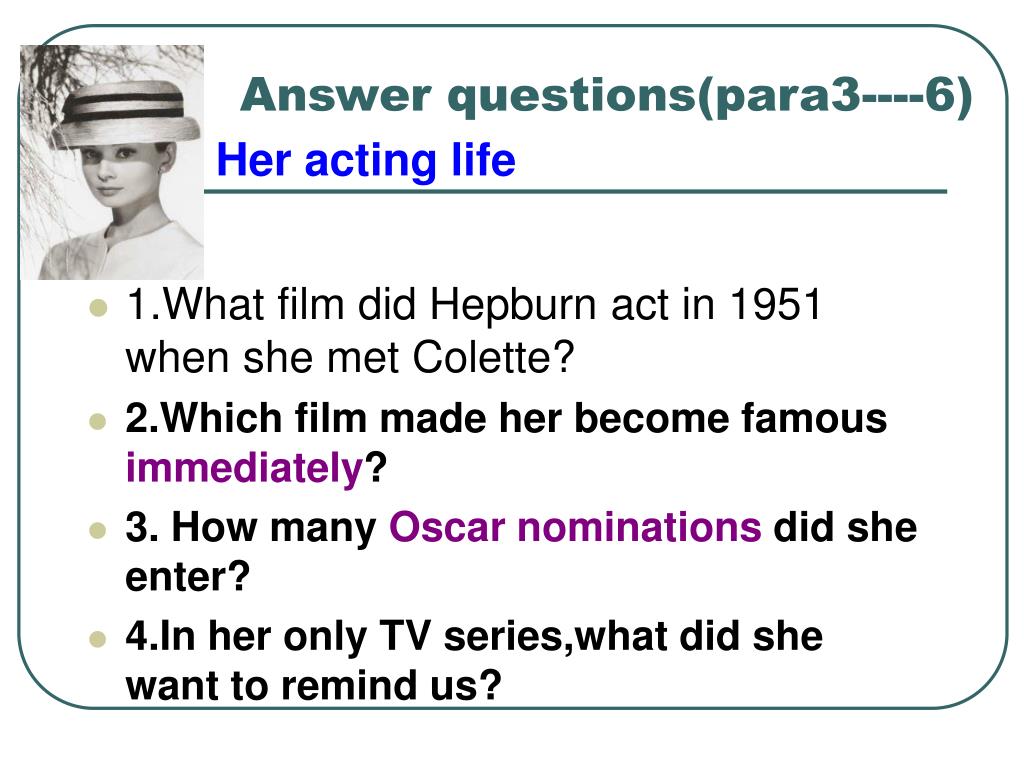Click the portrait photo with striped hat
The width and height of the screenshot is (1024, 768).
click(112, 163)
